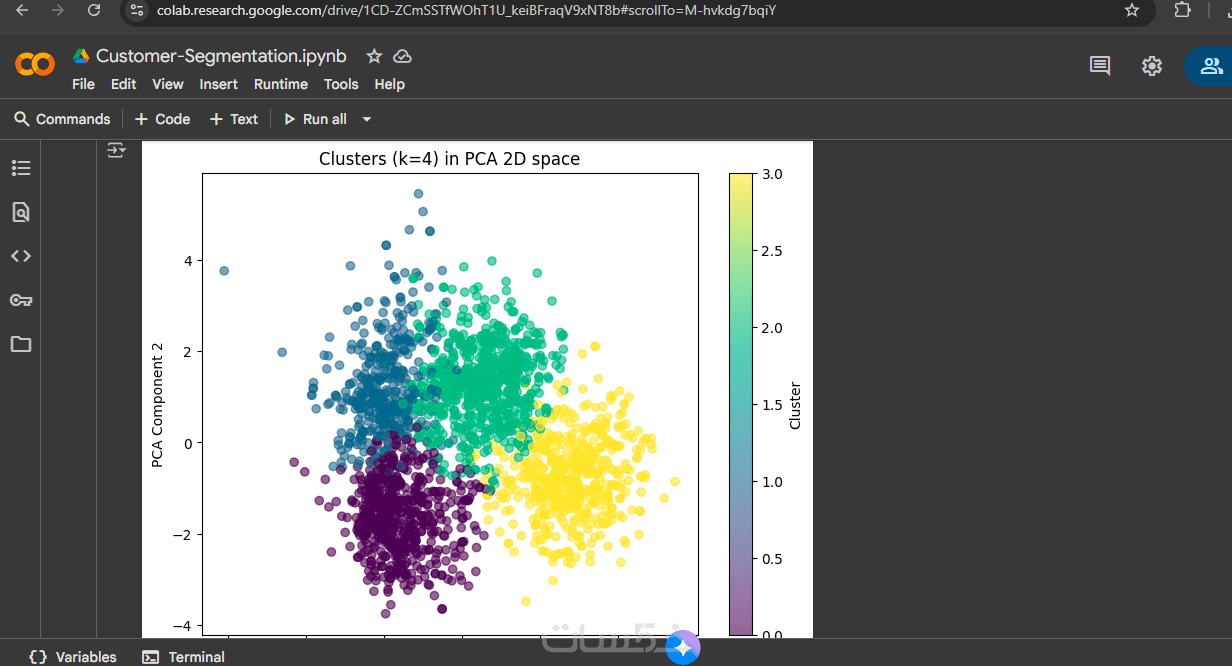
Task: Reload the page in the browser
Action: click(94, 10)
